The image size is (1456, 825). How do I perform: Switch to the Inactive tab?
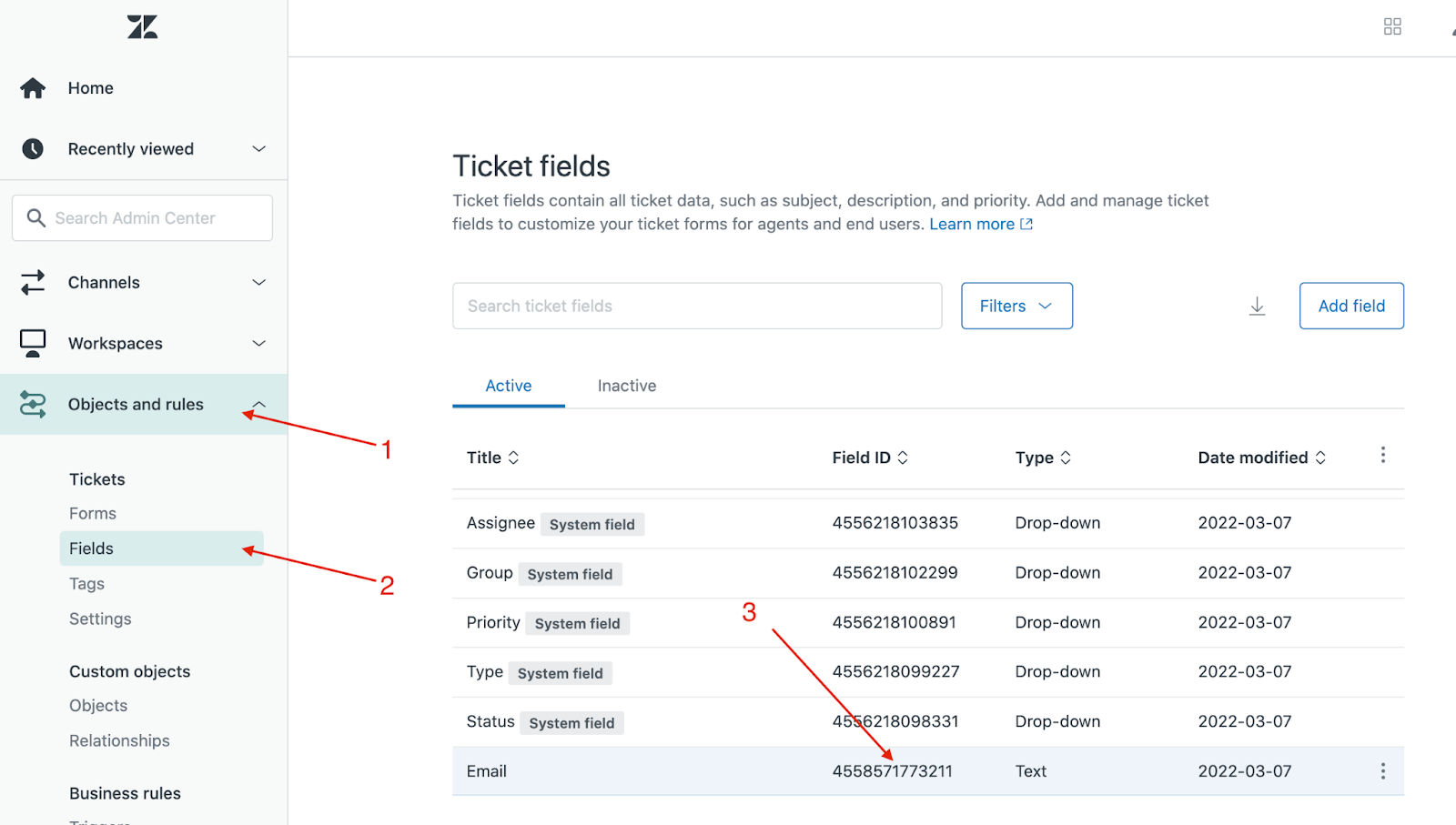pos(626,386)
